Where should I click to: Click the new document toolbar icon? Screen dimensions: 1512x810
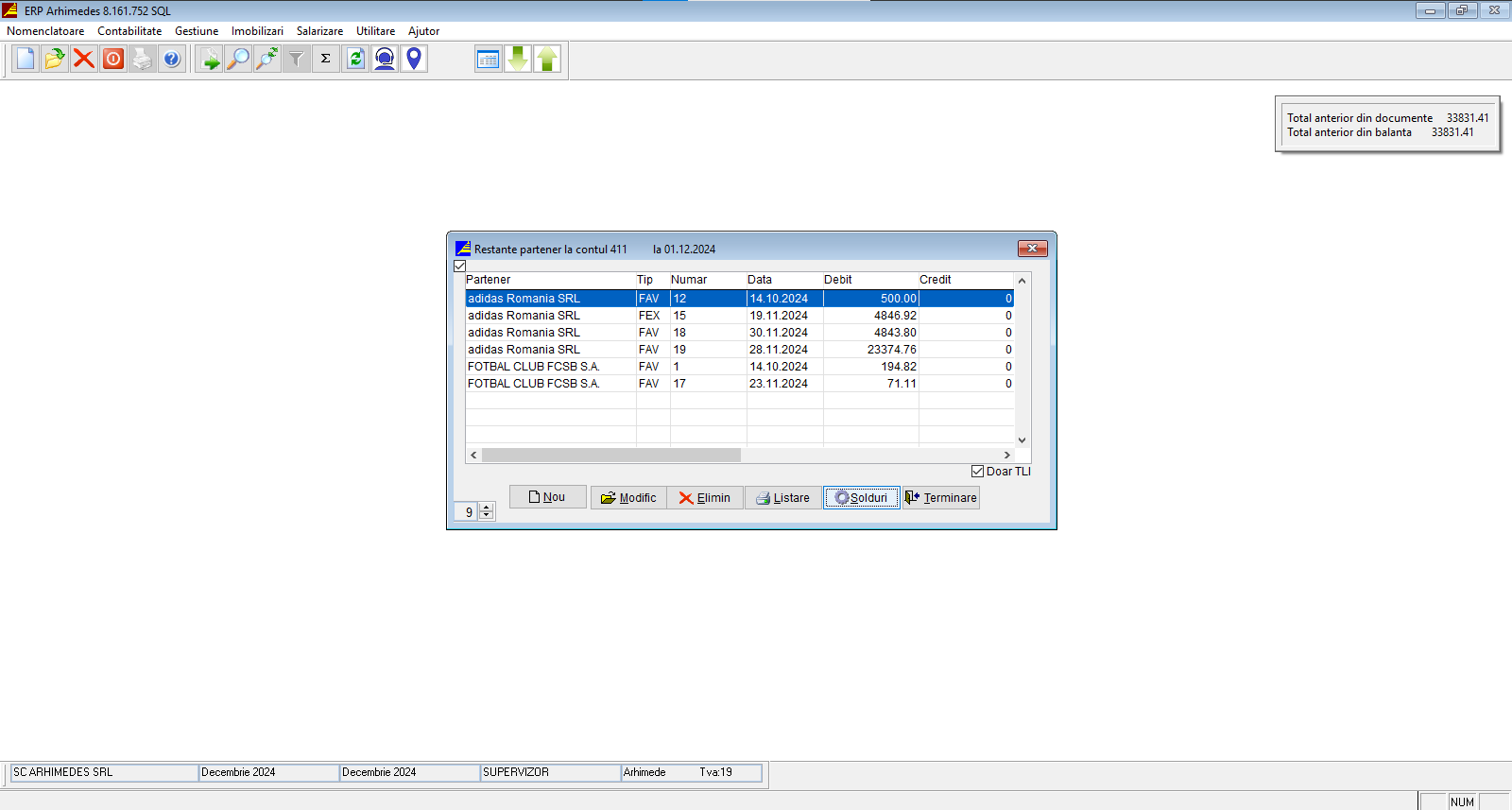(x=26, y=60)
